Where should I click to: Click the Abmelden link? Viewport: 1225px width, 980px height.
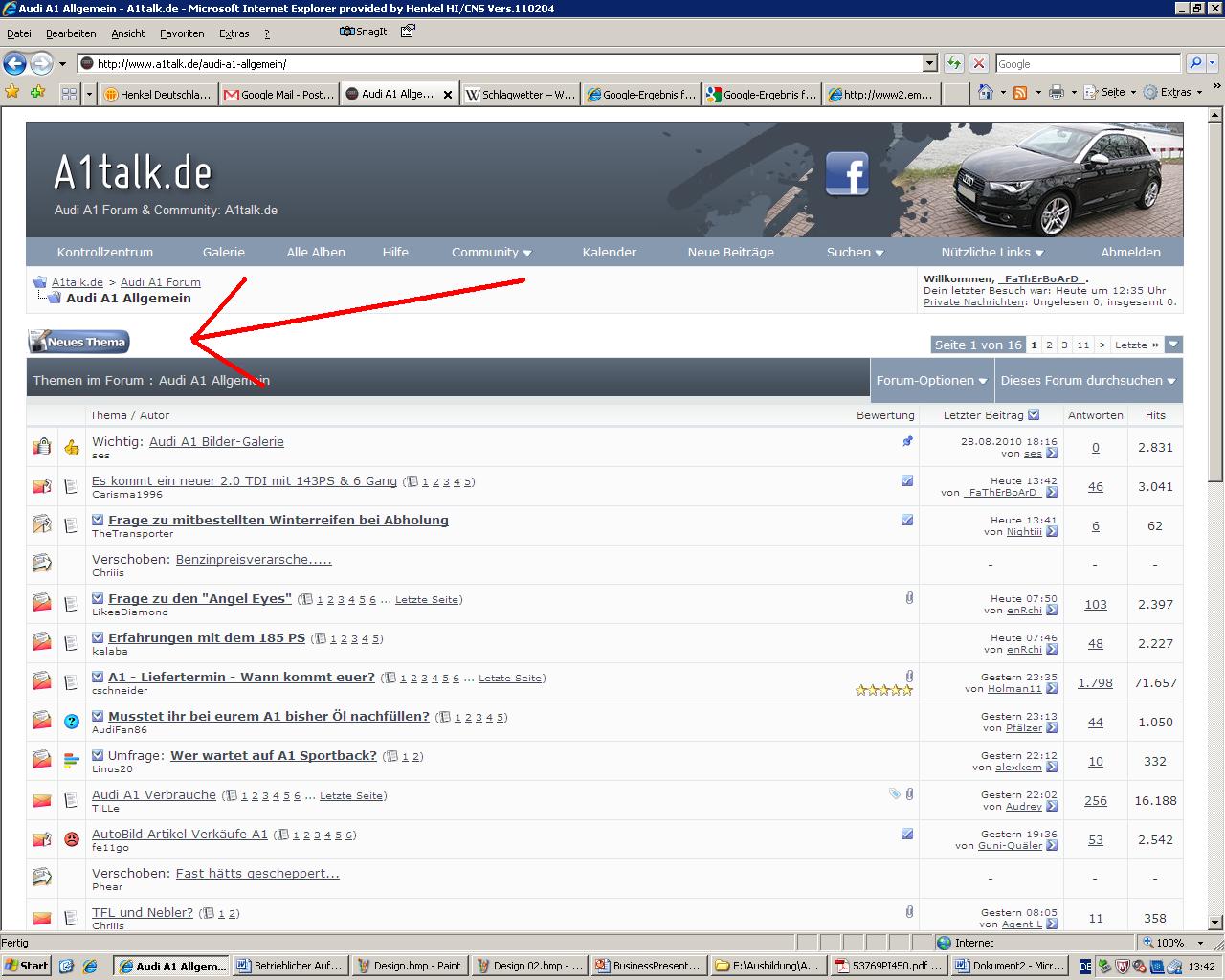pos(1130,252)
